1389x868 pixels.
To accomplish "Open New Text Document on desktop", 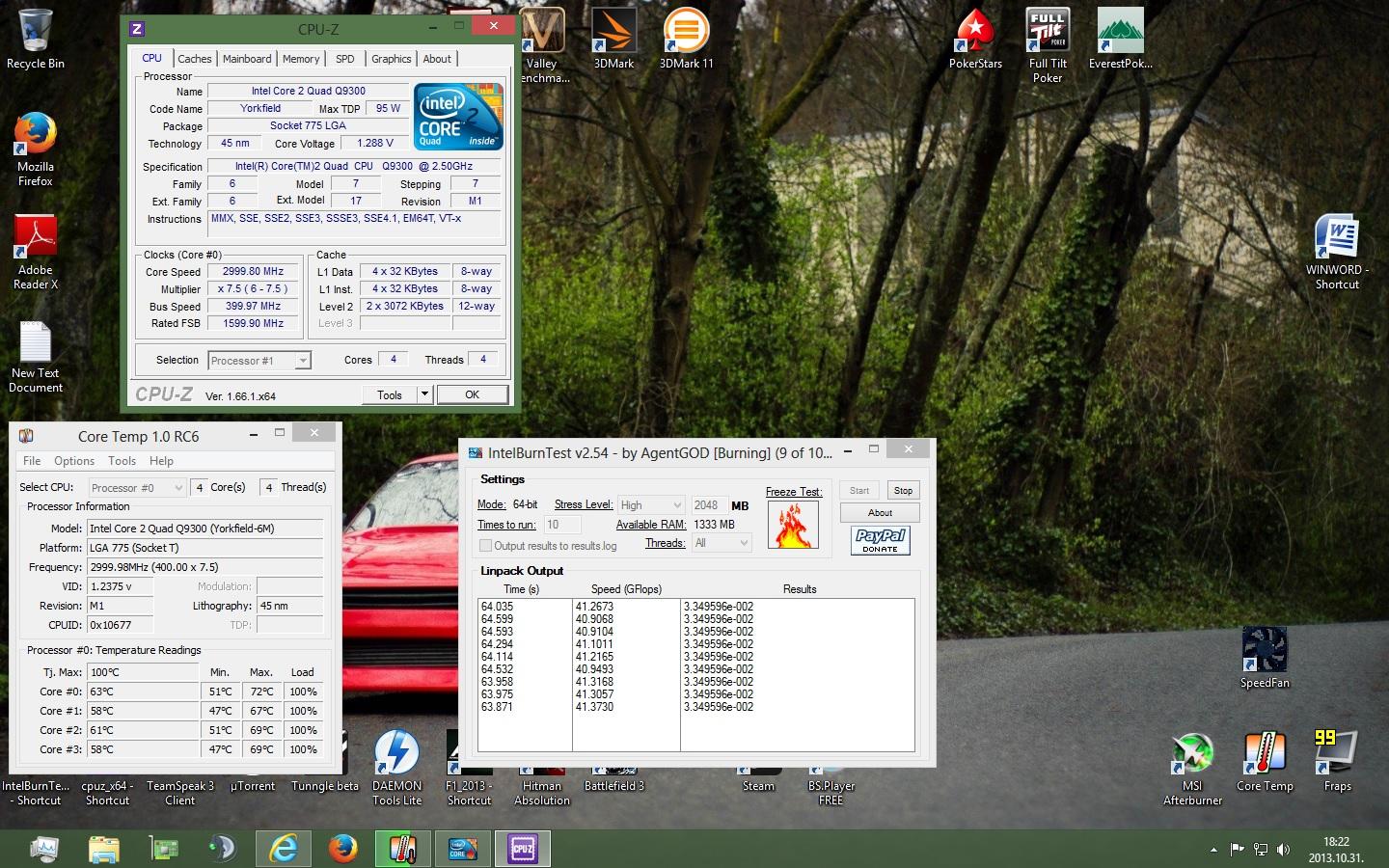I will [36, 356].
